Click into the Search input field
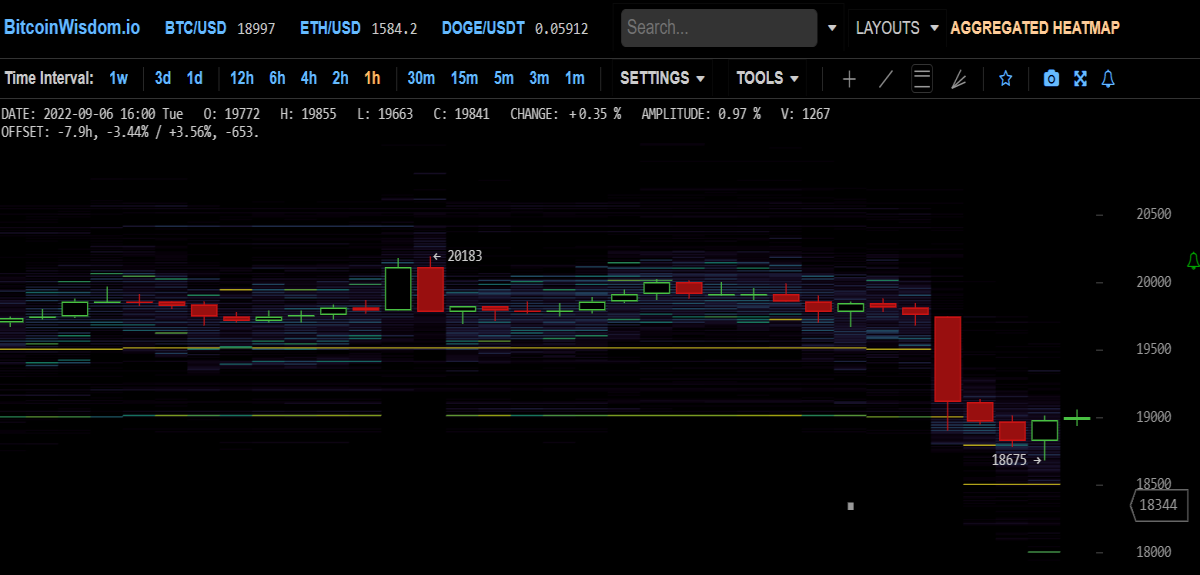The height and width of the screenshot is (575, 1200). [719, 28]
